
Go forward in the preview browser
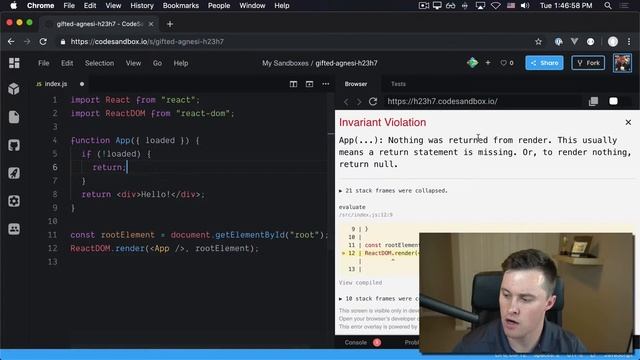pos(359,102)
